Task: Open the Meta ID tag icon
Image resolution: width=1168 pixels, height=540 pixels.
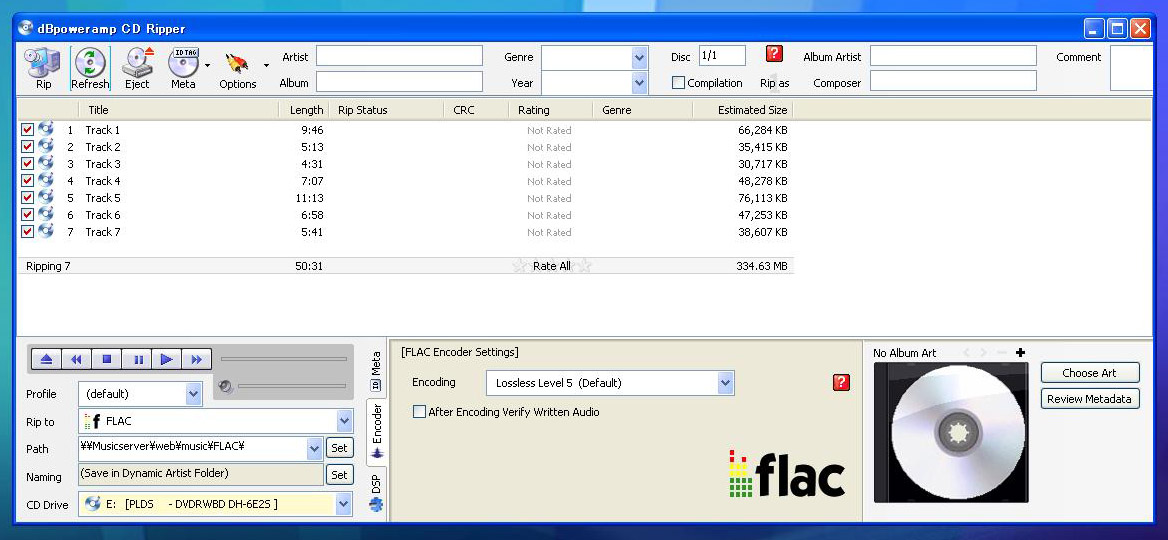Action: click(x=183, y=69)
